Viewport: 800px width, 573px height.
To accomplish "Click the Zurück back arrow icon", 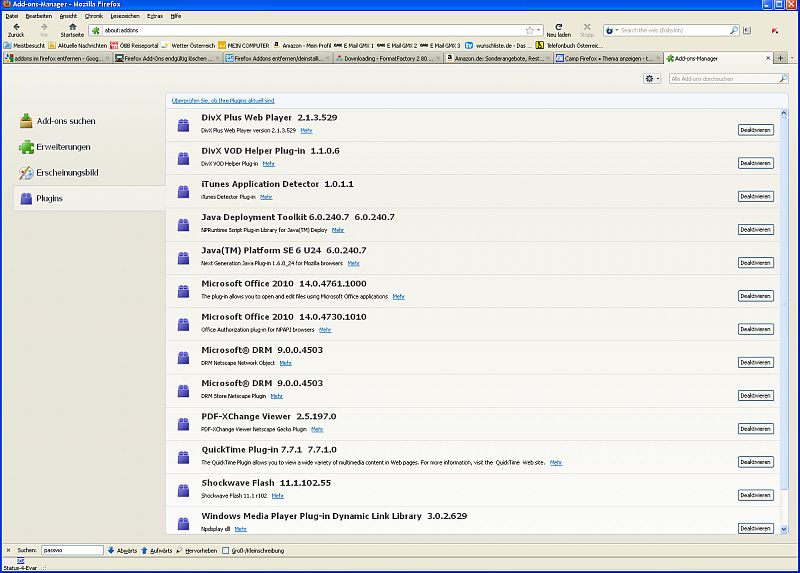I will click(16, 27).
